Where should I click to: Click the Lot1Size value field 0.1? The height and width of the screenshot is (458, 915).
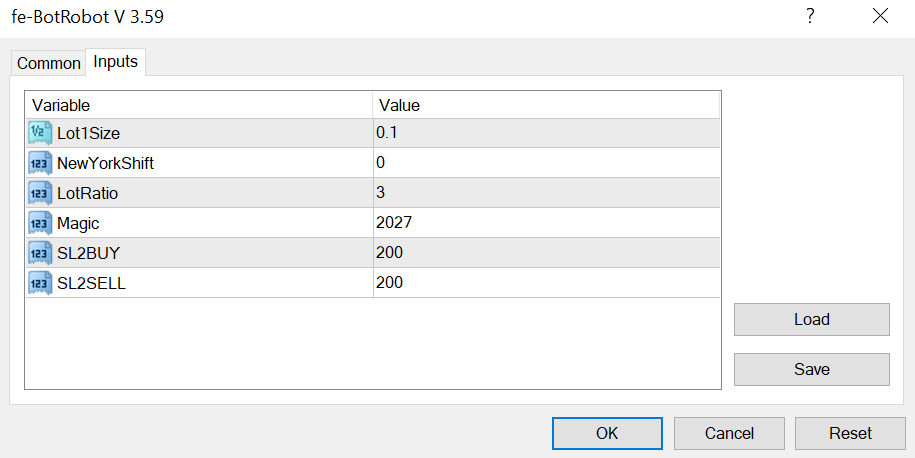click(x=545, y=133)
